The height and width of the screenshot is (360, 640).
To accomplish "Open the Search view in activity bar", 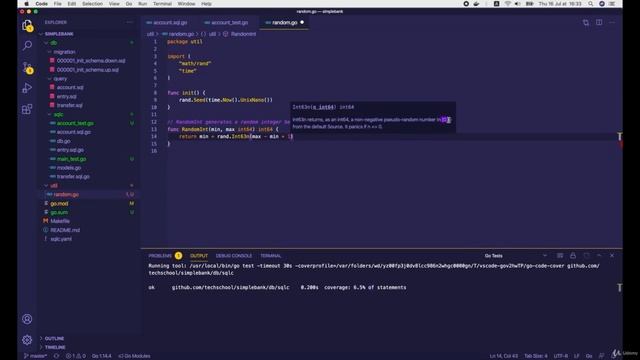I will tap(27, 45).
